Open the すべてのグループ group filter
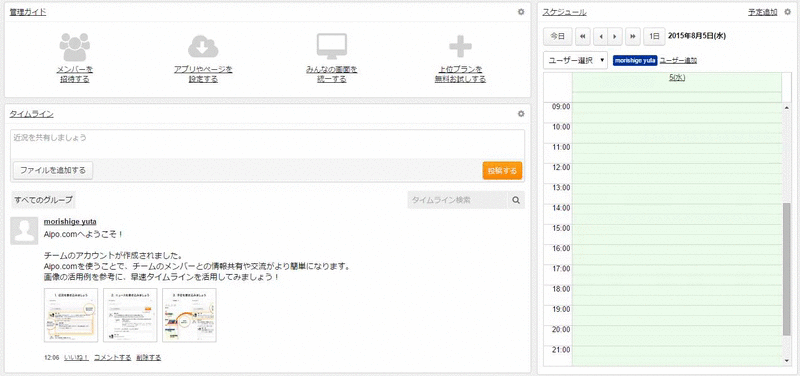 click(43, 200)
